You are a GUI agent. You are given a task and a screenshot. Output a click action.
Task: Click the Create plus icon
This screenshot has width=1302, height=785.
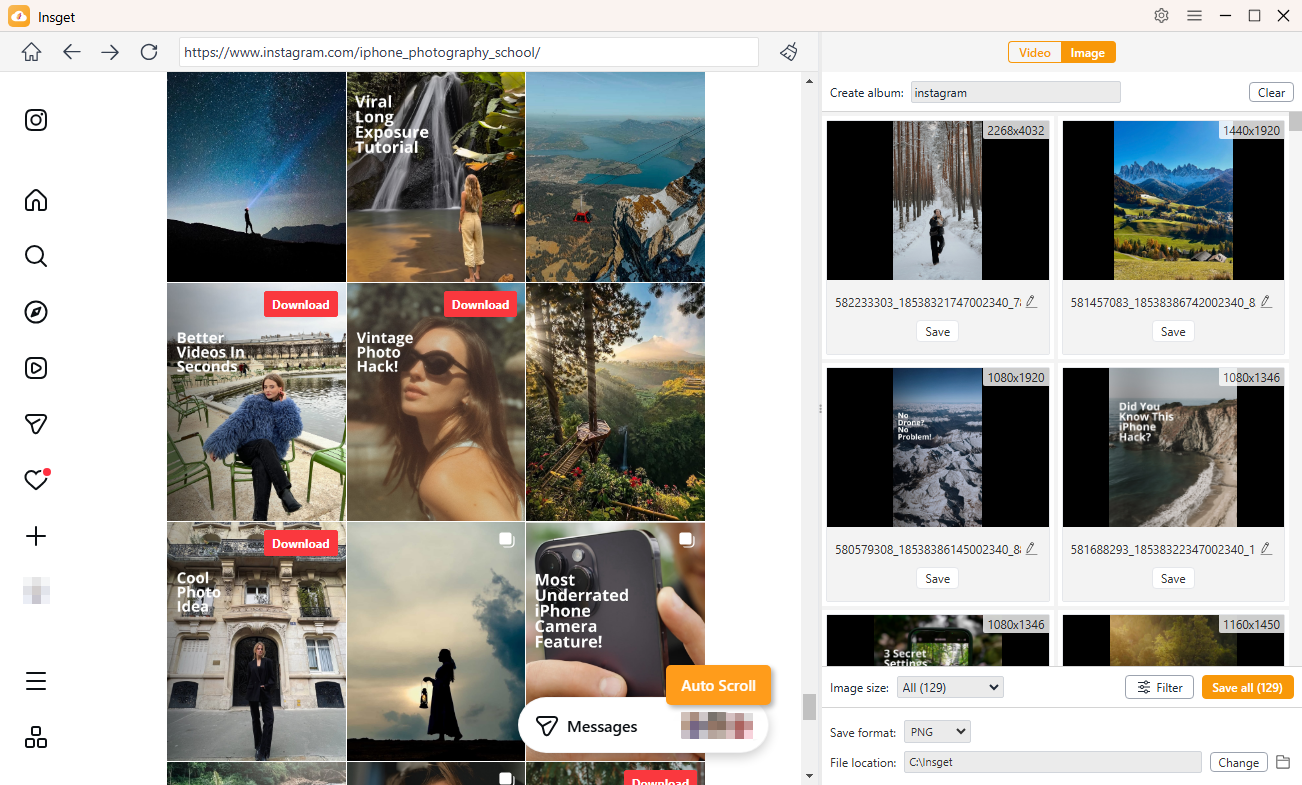(x=36, y=536)
